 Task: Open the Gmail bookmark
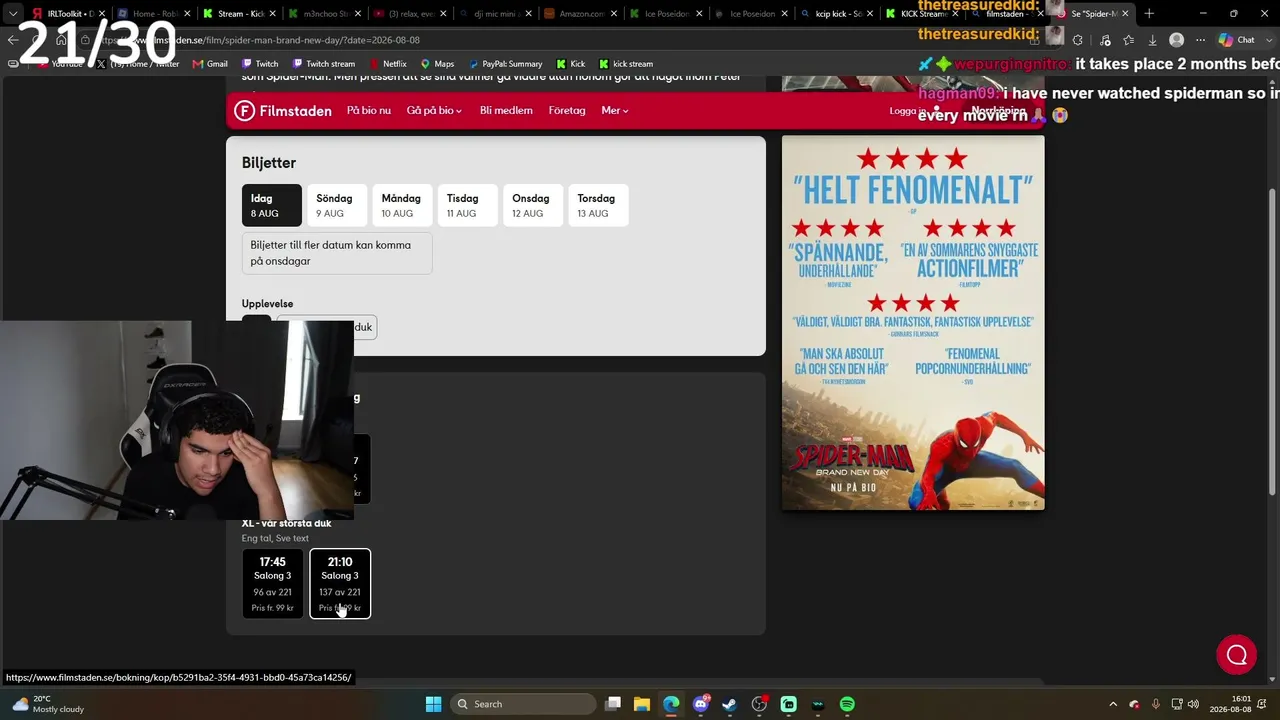[x=210, y=64]
